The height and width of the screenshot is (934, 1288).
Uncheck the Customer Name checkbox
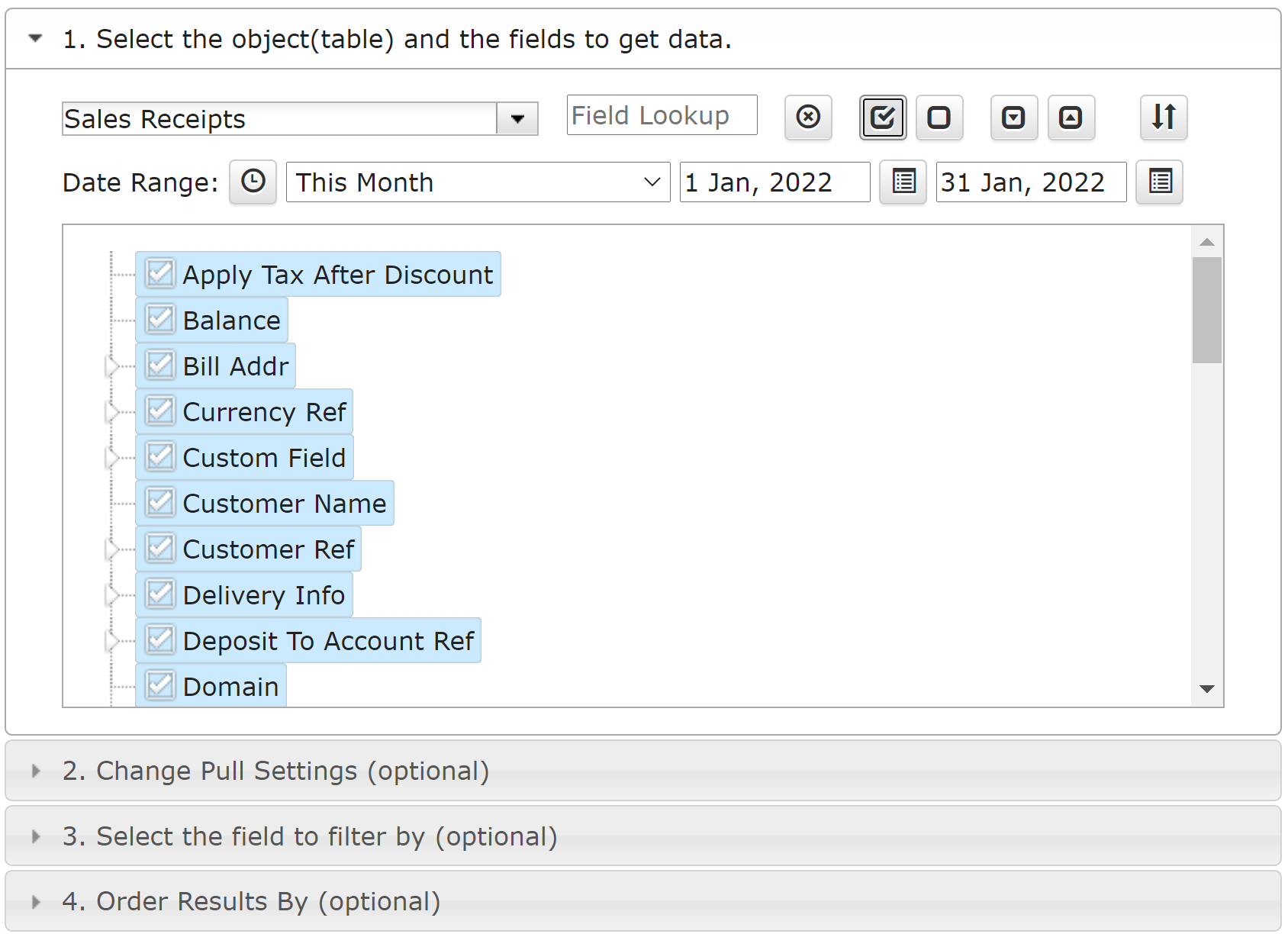(160, 503)
